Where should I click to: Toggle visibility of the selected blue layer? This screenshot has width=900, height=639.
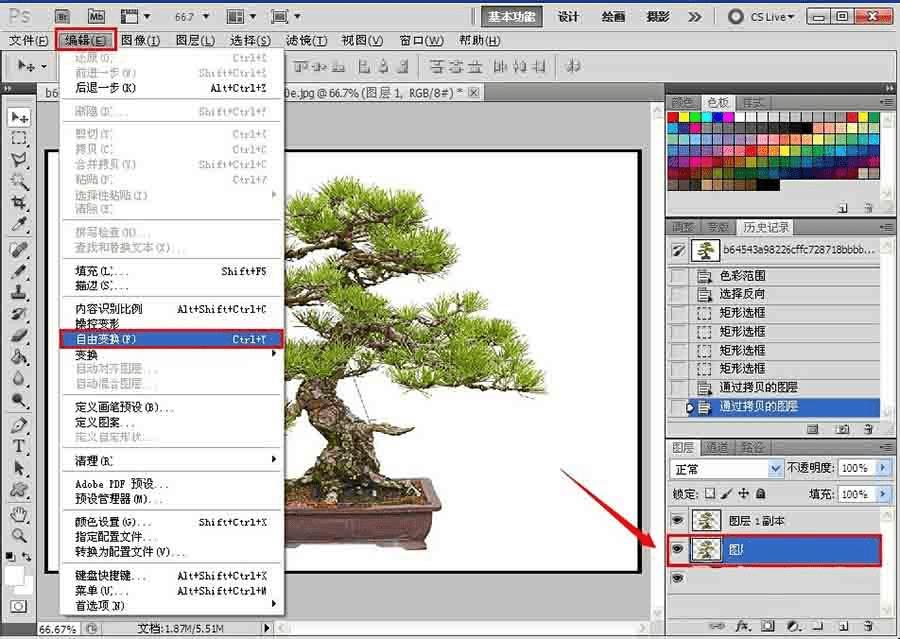678,549
